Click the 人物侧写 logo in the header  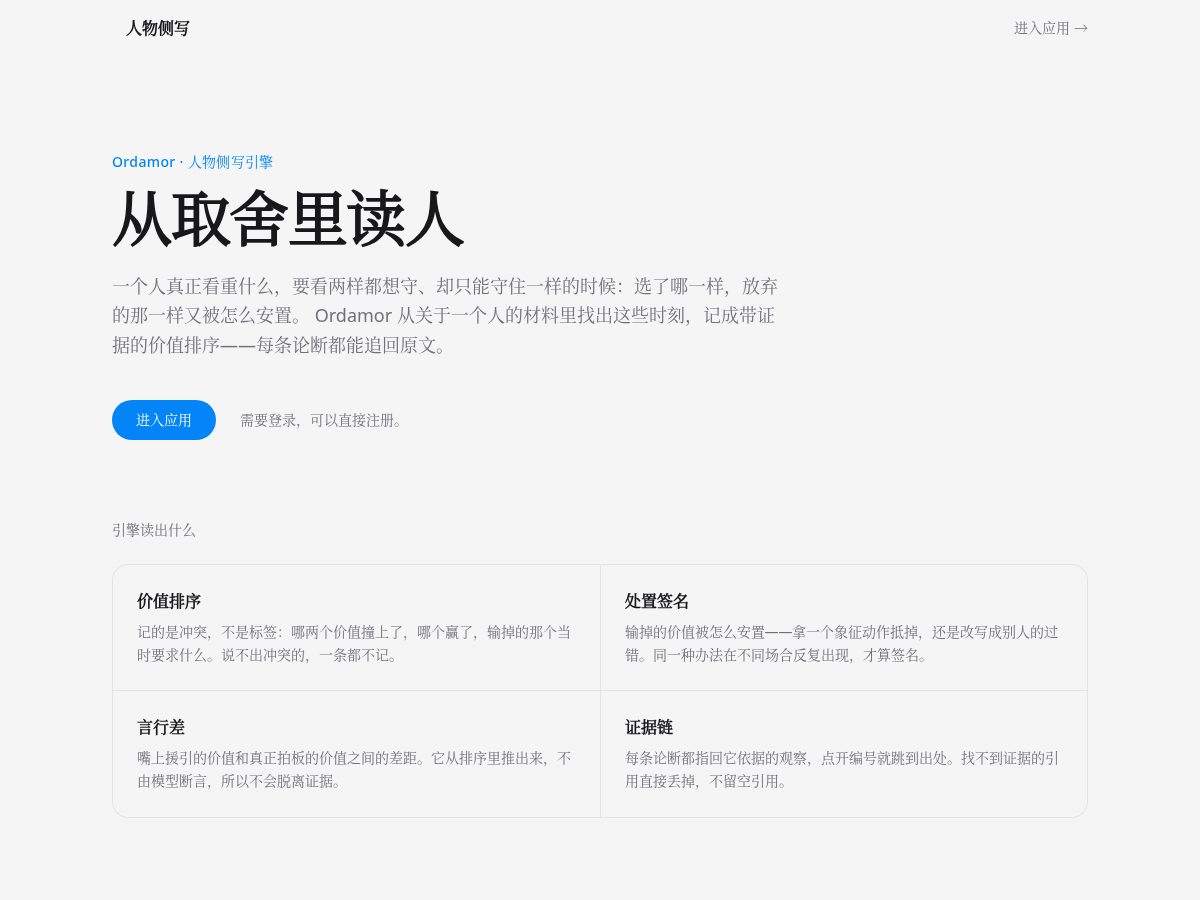[157, 28]
